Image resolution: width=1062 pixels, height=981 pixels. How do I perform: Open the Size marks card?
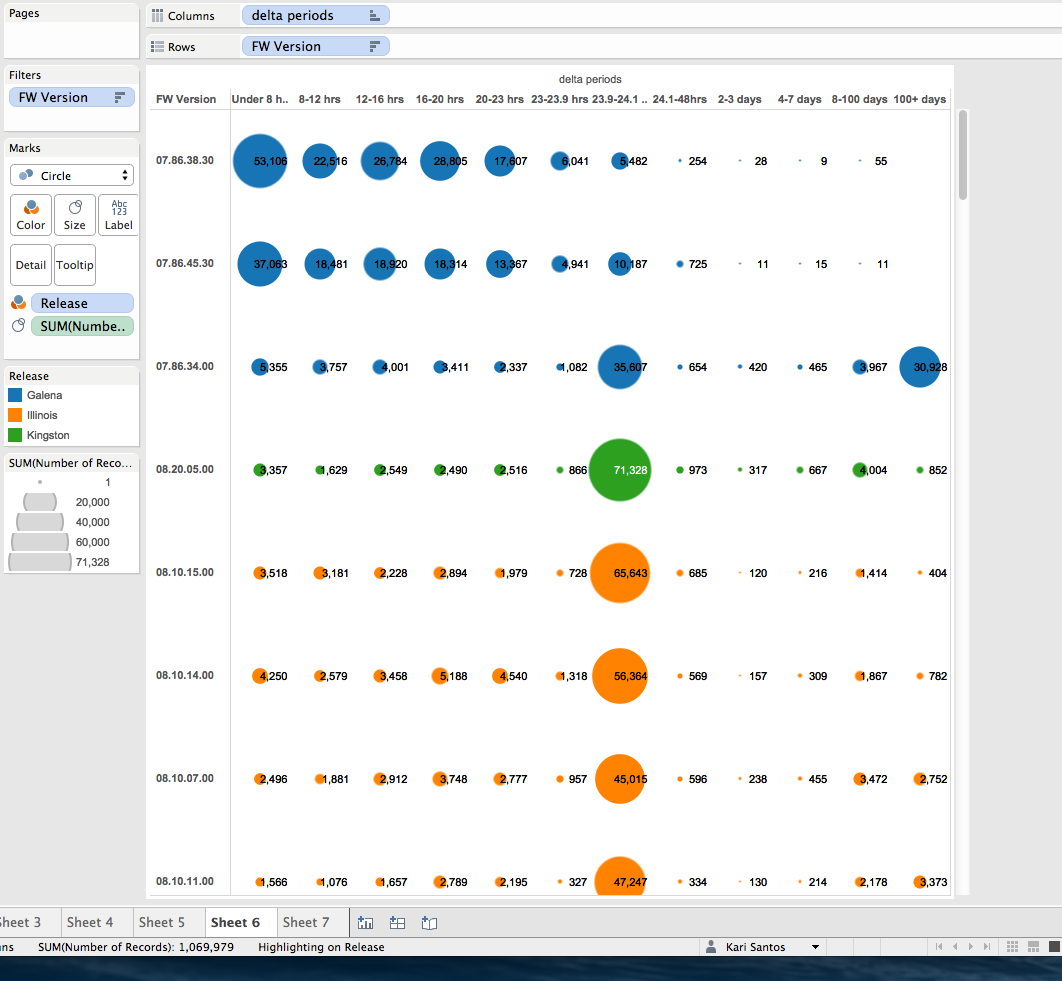pyautogui.click(x=75, y=215)
